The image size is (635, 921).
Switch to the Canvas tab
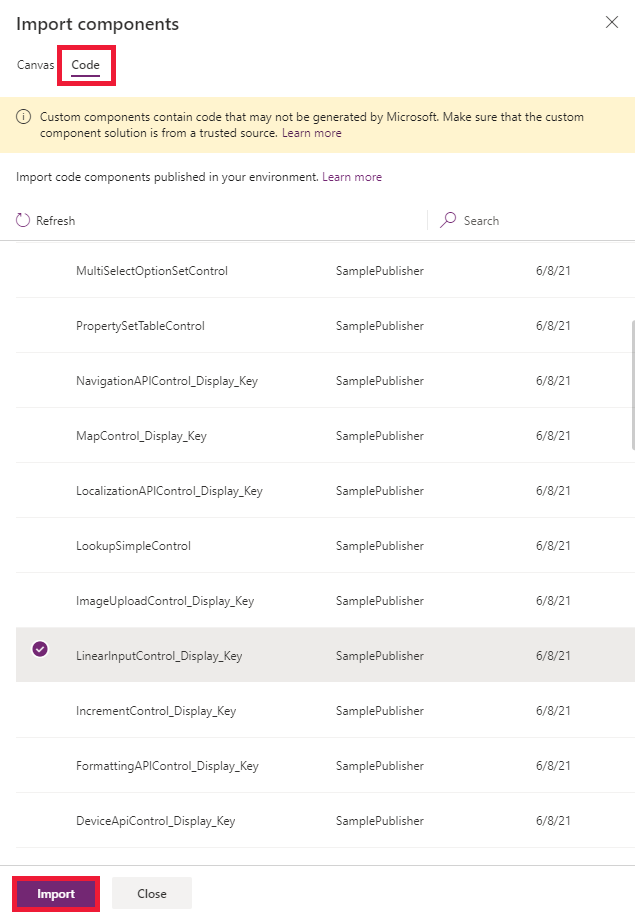coord(36,65)
